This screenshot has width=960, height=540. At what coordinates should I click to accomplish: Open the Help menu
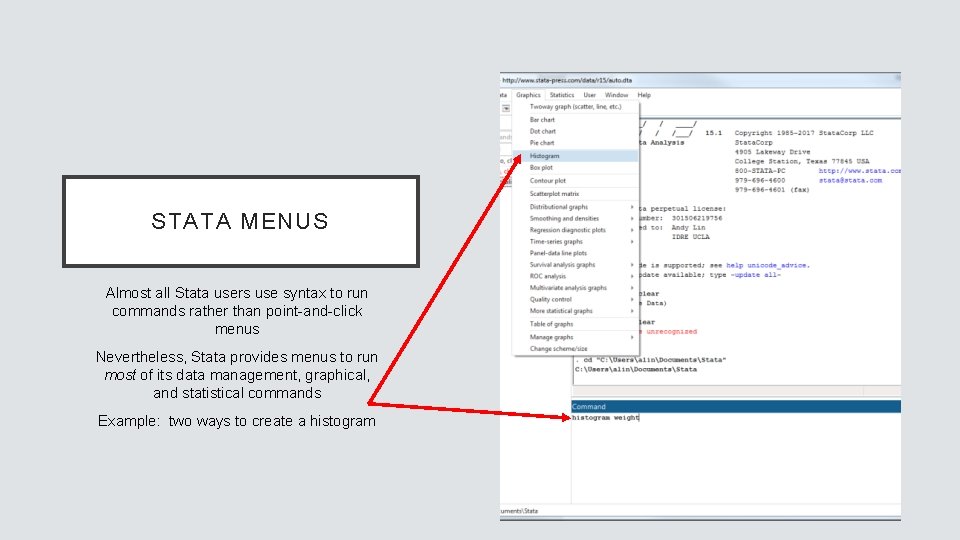click(644, 95)
